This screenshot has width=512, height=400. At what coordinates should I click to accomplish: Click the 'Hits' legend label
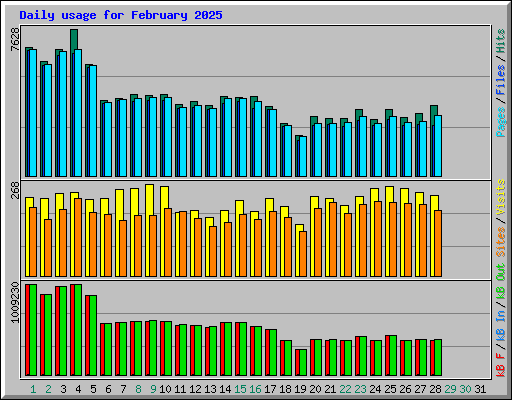pos(501,41)
